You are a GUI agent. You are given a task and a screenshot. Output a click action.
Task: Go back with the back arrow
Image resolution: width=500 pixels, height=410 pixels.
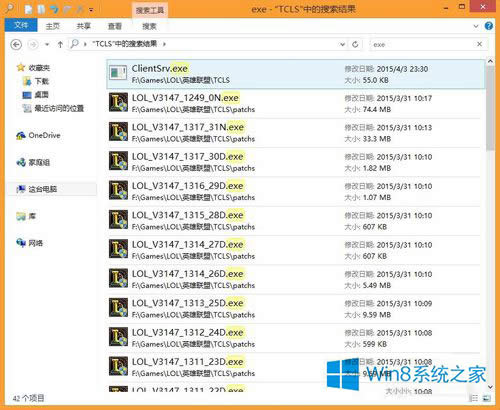point(16,44)
